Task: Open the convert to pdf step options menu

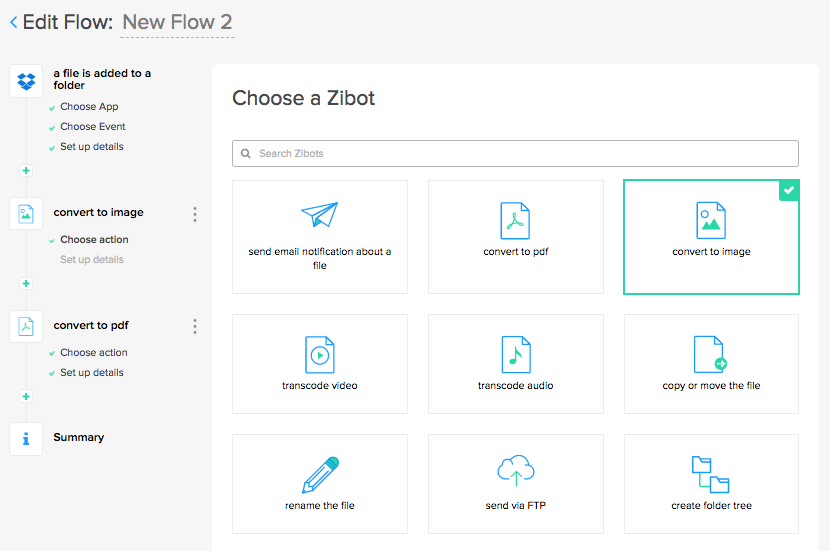Action: click(x=195, y=327)
